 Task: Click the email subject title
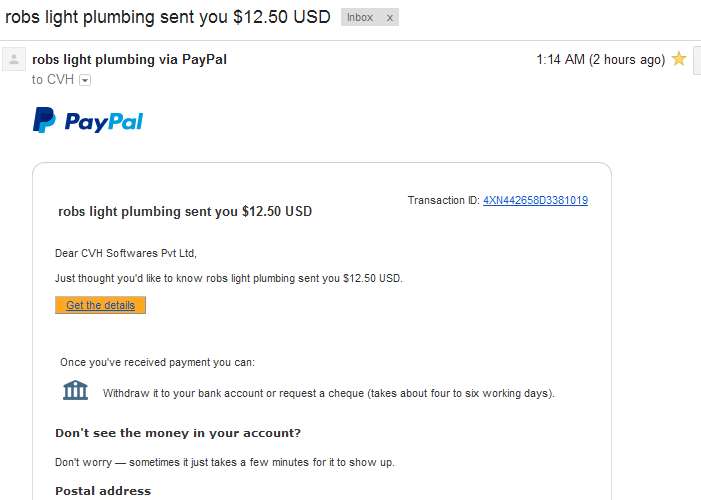coord(168,17)
